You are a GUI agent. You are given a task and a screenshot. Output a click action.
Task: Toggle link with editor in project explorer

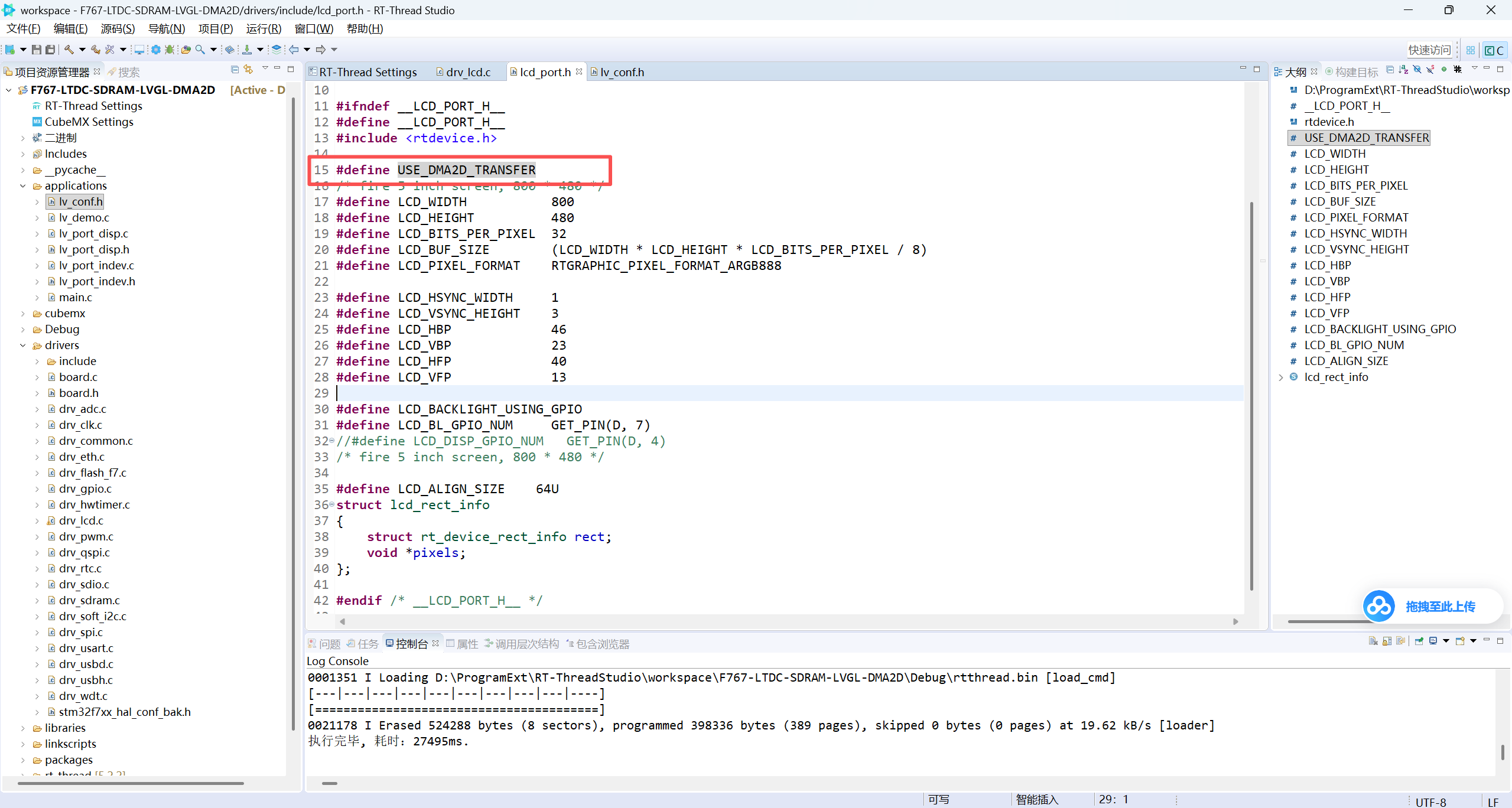(x=249, y=70)
